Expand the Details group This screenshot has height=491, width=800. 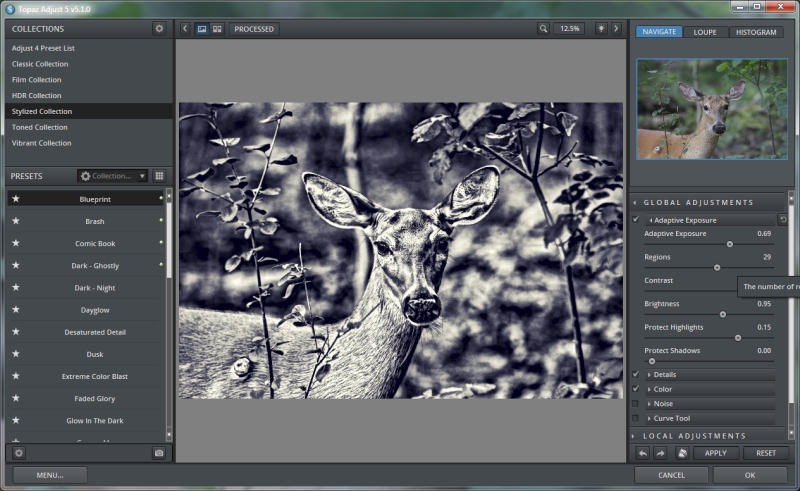[649, 375]
